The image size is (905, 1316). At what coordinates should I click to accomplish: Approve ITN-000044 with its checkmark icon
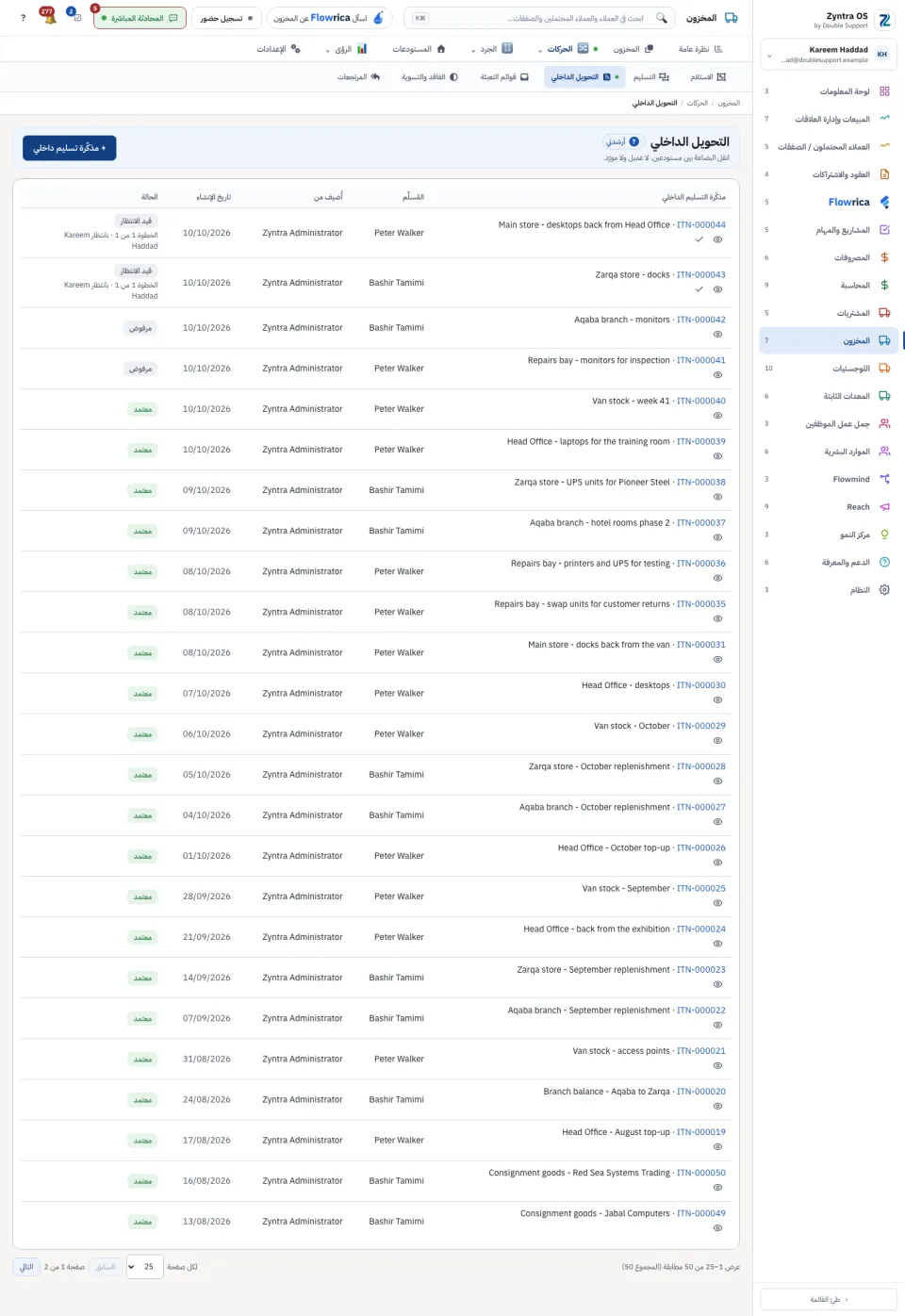[x=699, y=239]
